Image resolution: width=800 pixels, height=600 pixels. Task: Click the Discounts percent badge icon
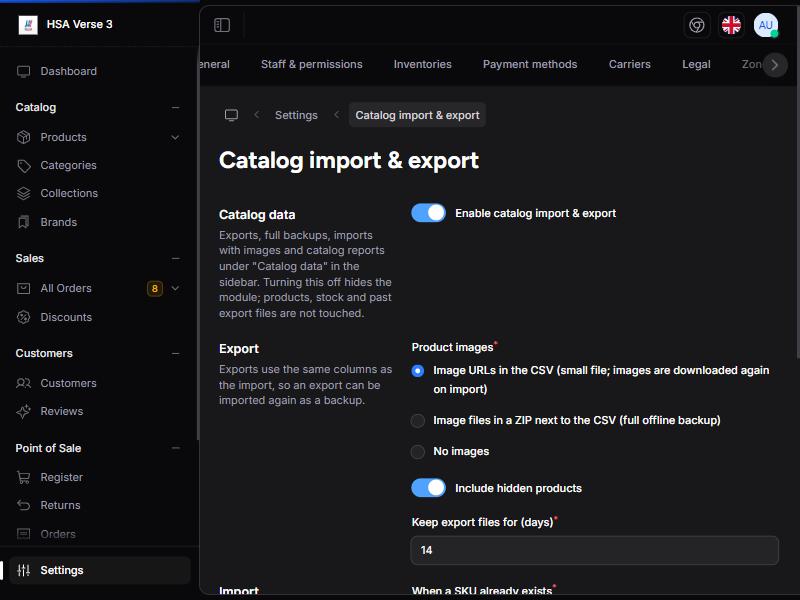pos(23,317)
